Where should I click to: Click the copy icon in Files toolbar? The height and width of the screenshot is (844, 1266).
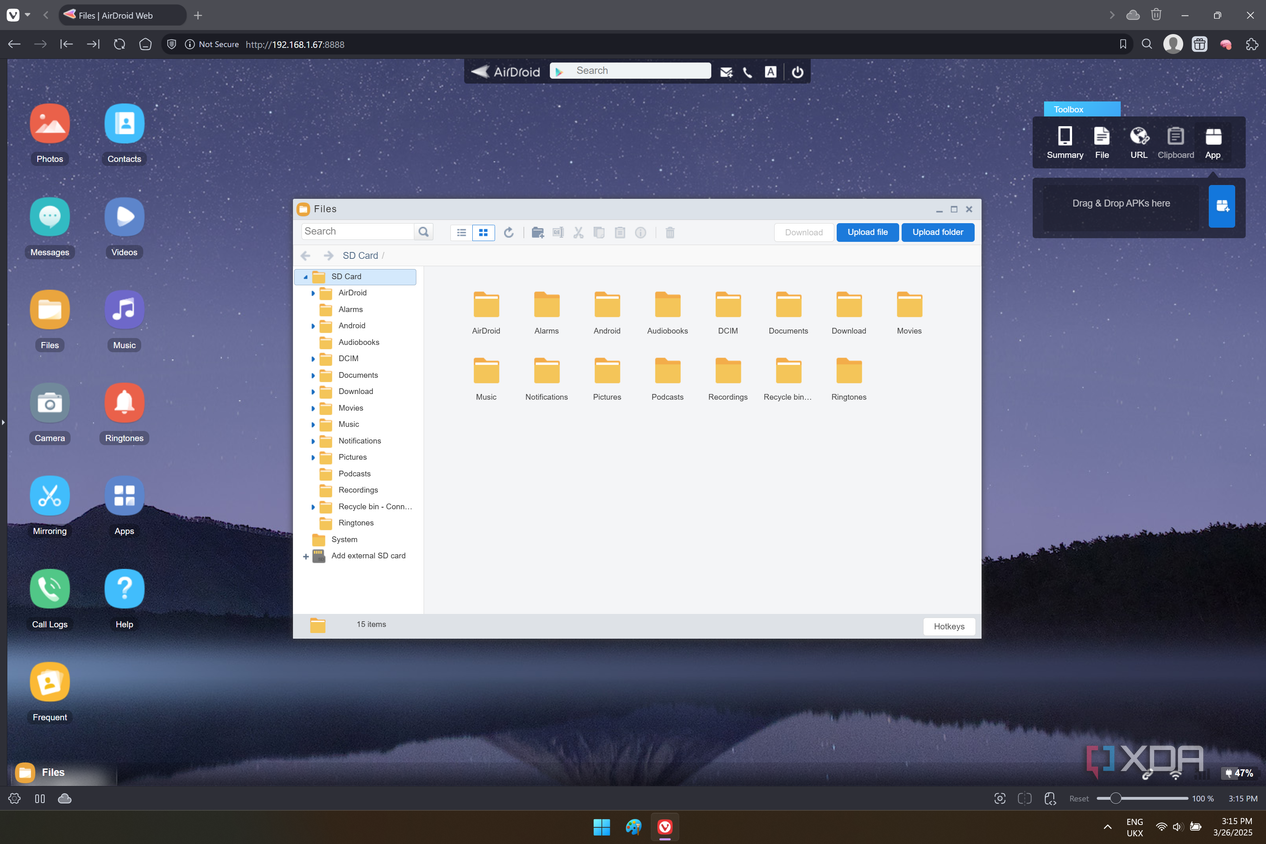tap(599, 232)
